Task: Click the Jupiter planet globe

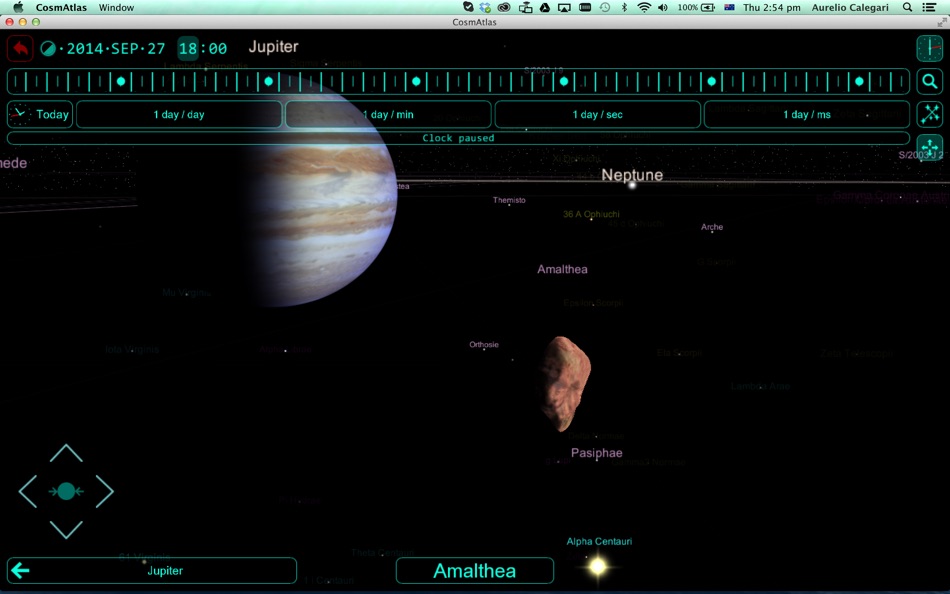Action: [321, 191]
